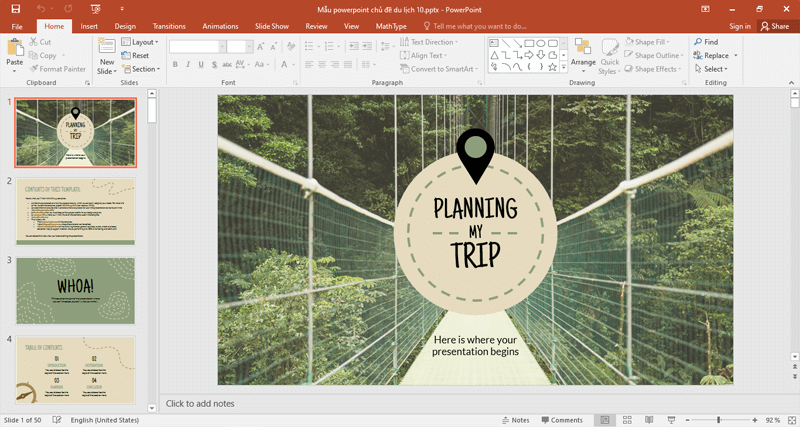Open the Align Text dropdown

(423, 55)
